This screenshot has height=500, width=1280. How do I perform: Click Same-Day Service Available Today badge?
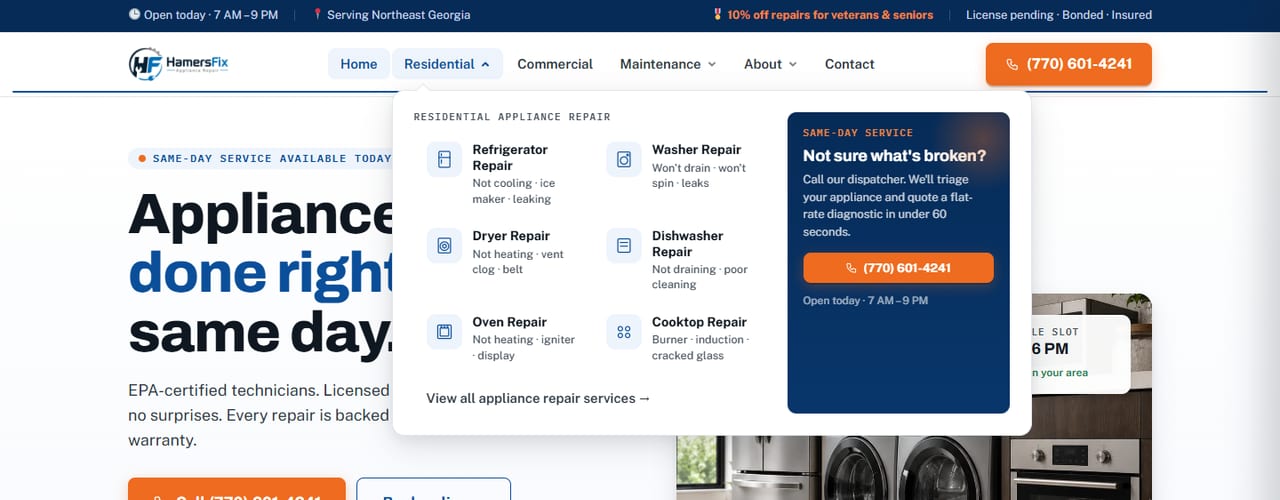264,158
